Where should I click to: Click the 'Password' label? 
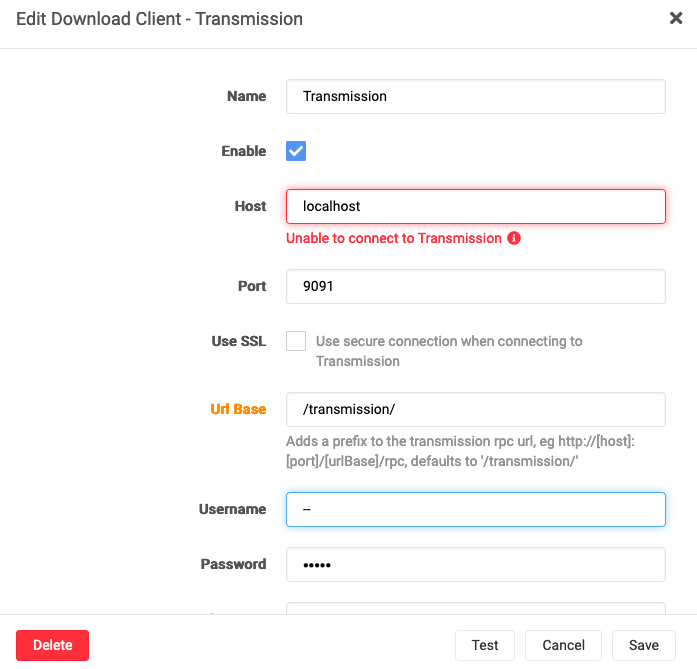(233, 564)
